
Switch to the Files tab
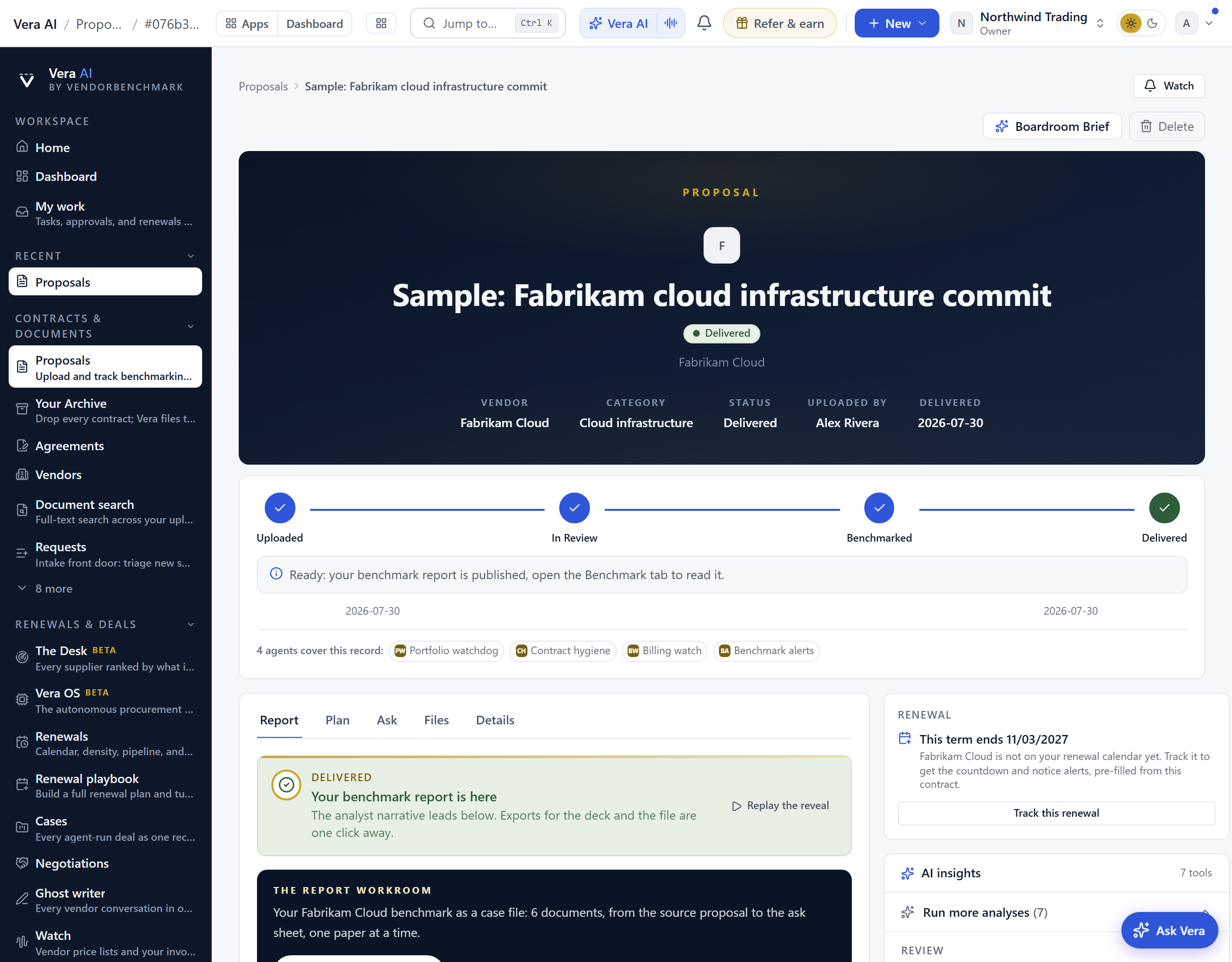pyautogui.click(x=436, y=720)
